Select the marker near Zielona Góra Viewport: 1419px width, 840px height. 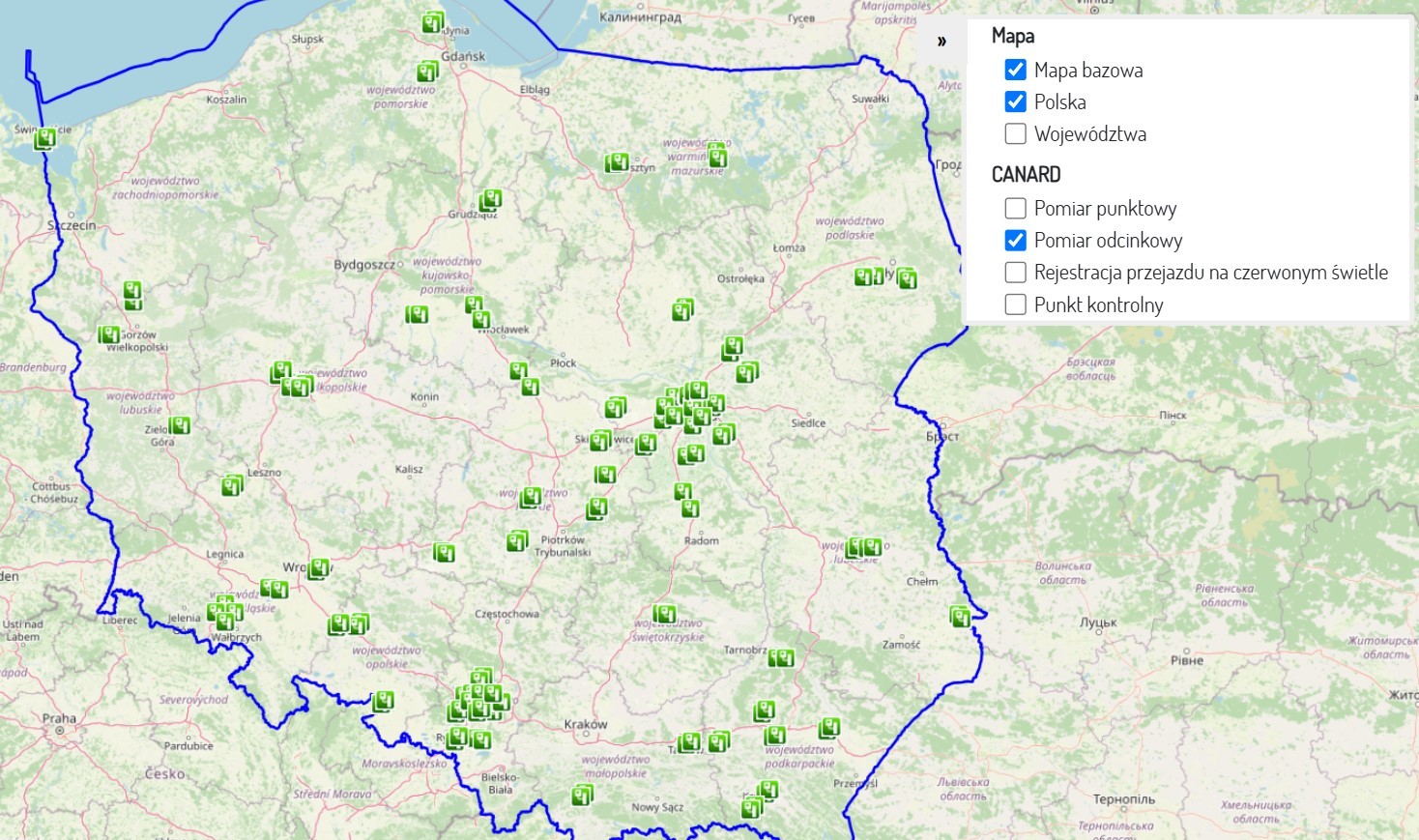pos(180,424)
